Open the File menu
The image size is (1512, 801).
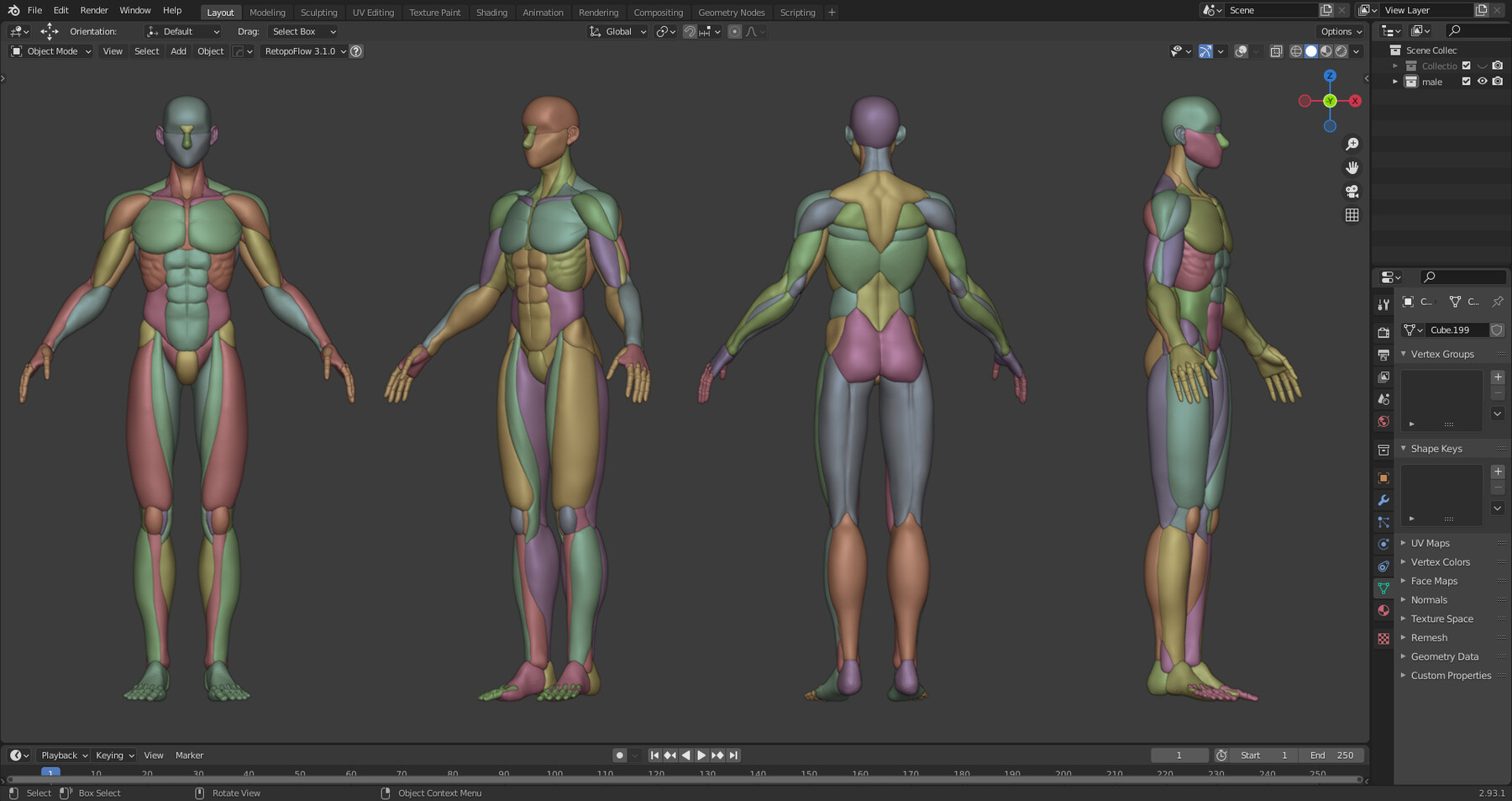[x=34, y=11]
